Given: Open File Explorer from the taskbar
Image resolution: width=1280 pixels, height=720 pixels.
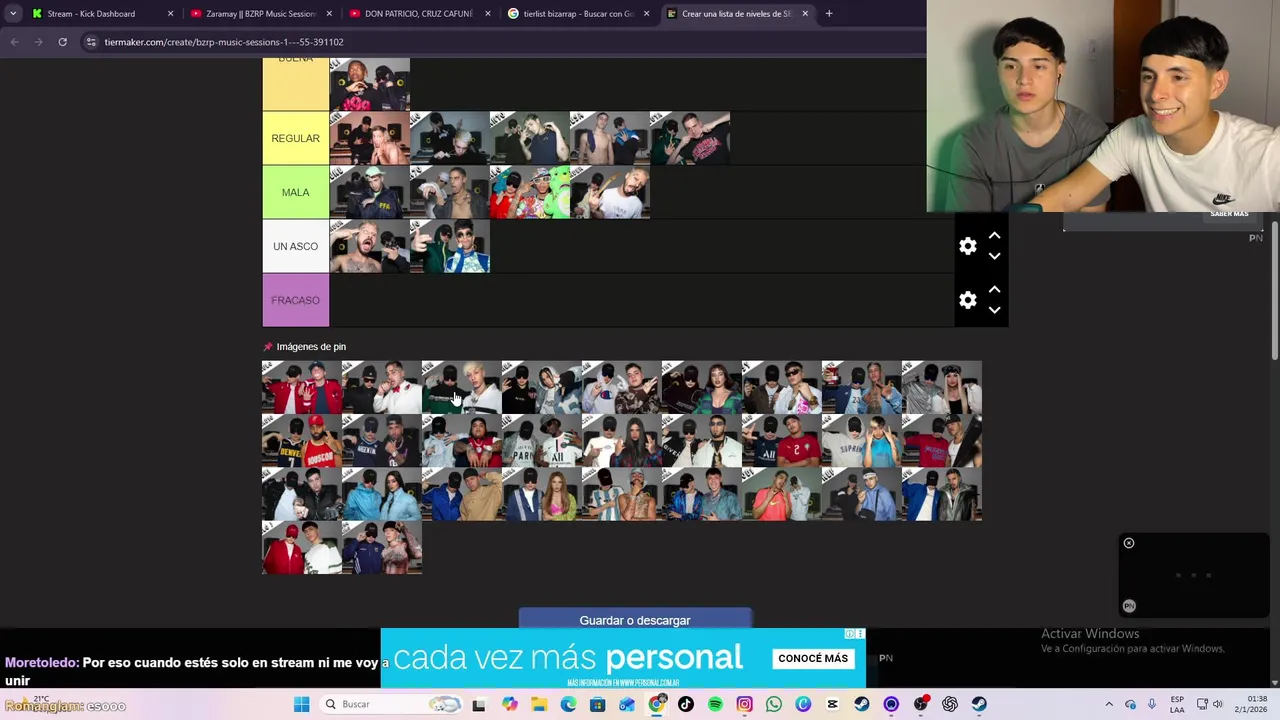Looking at the screenshot, I should pos(539,704).
